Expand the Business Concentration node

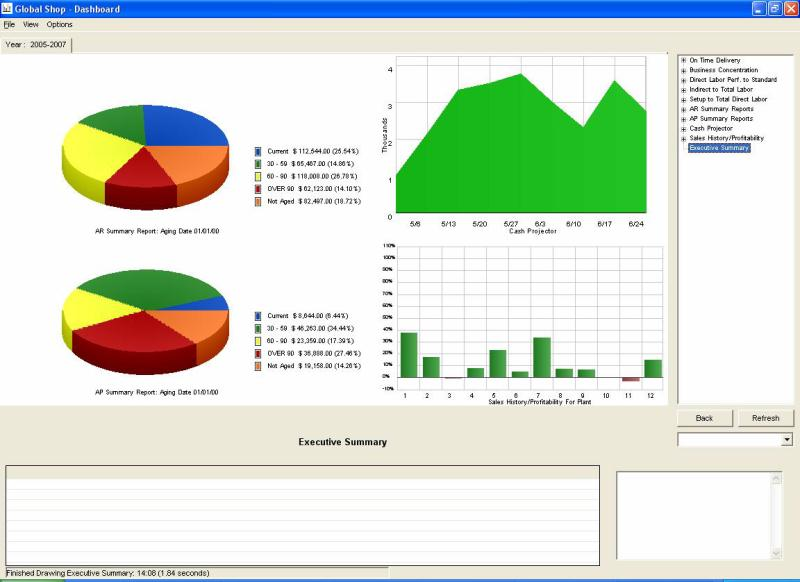tap(684, 70)
